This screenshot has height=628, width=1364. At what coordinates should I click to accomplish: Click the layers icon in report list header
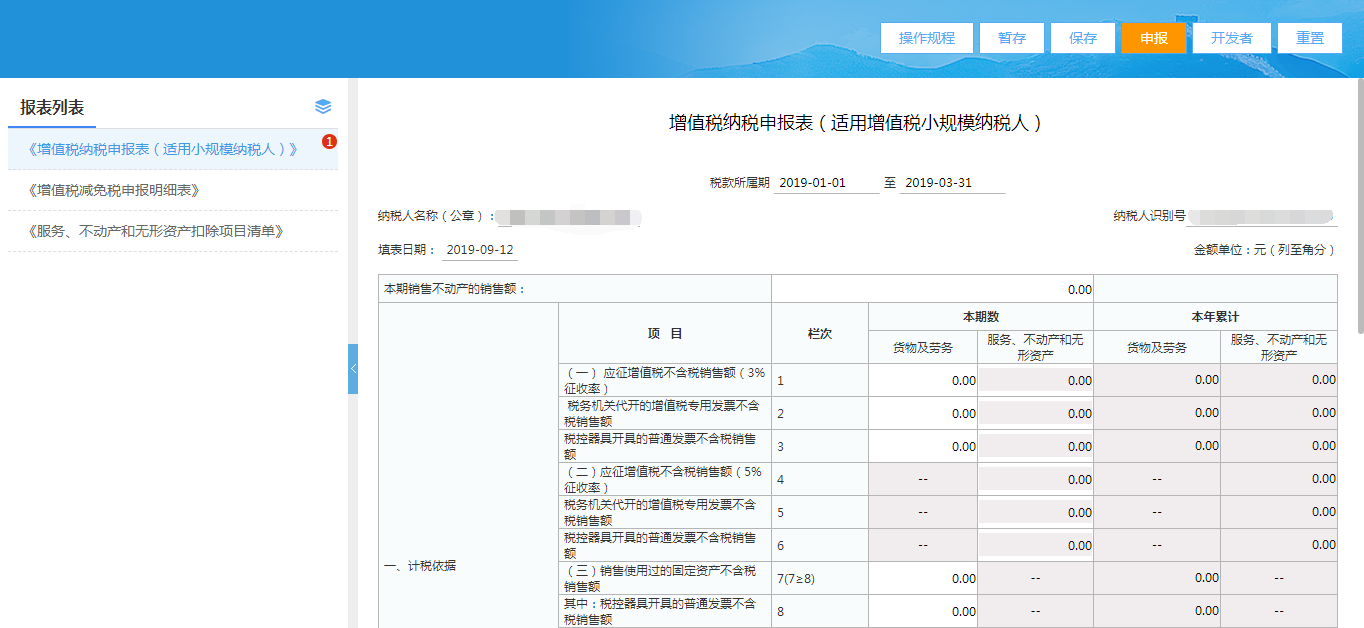coord(322,107)
